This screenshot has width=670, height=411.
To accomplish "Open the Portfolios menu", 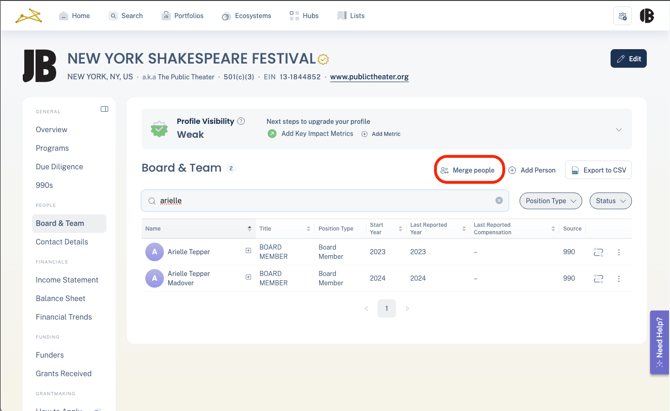I will point(182,16).
